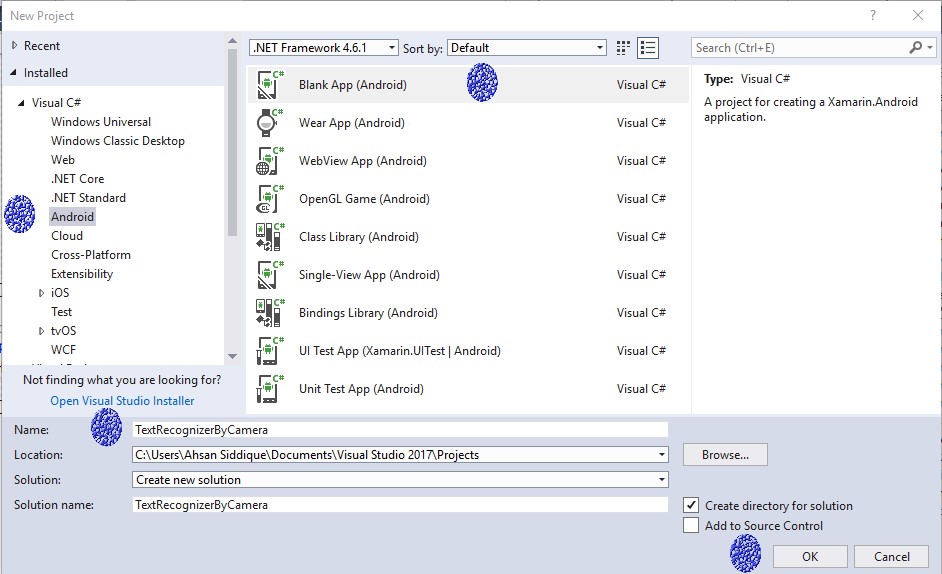Select Single-View App (Android) template name
This screenshot has width=942, height=574.
pos(369,275)
